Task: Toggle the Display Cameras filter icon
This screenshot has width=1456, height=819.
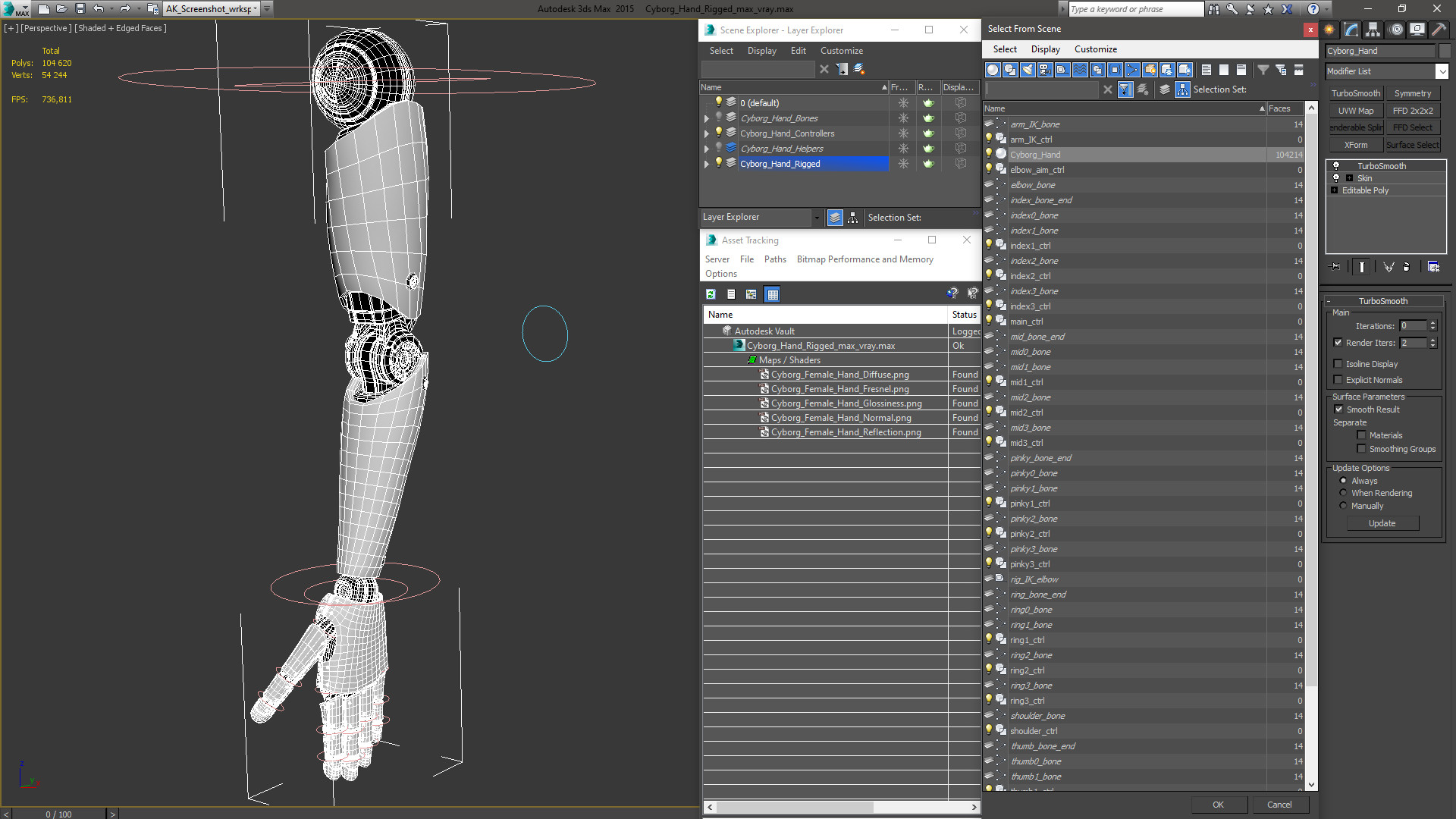Action: [1045, 70]
